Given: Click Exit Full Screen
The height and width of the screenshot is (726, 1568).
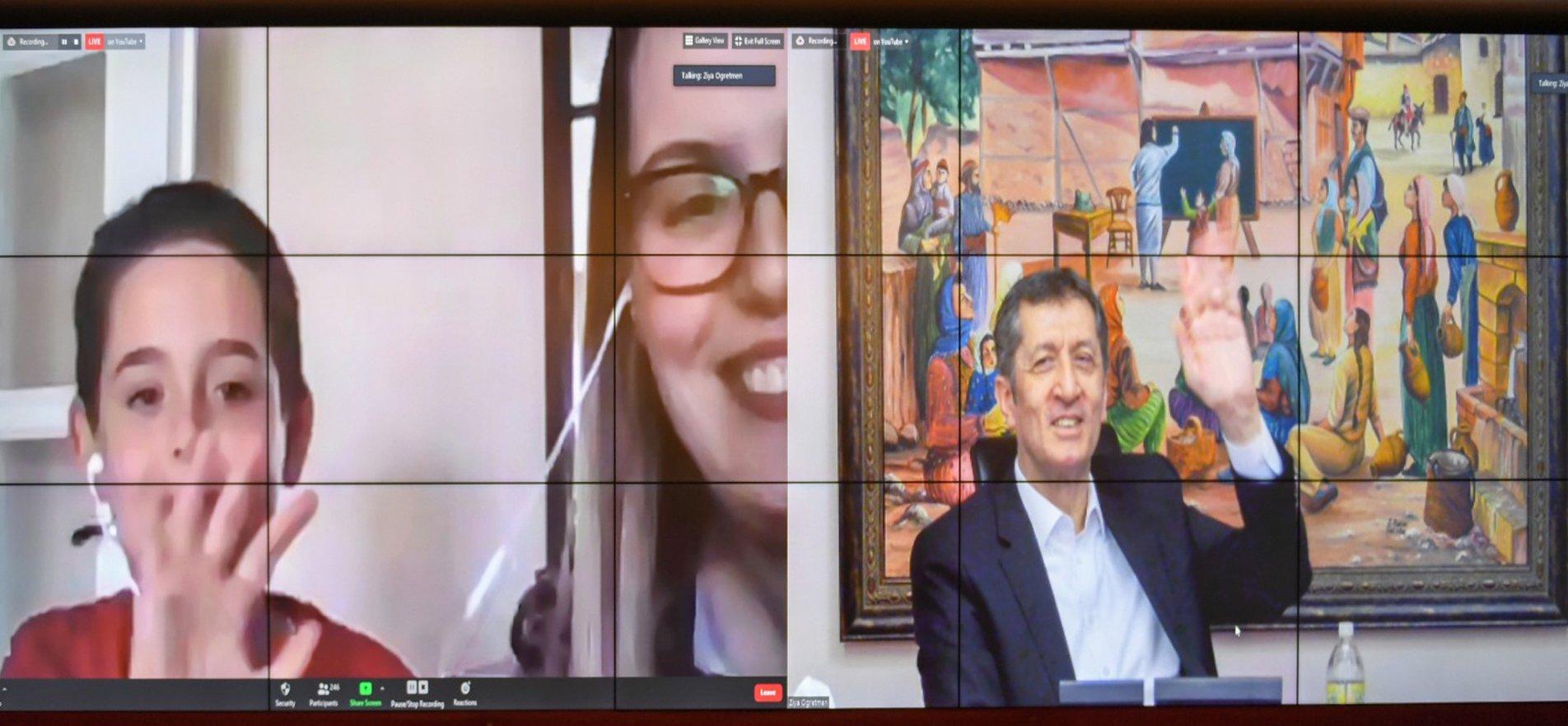Looking at the screenshot, I should pyautogui.click(x=758, y=40).
